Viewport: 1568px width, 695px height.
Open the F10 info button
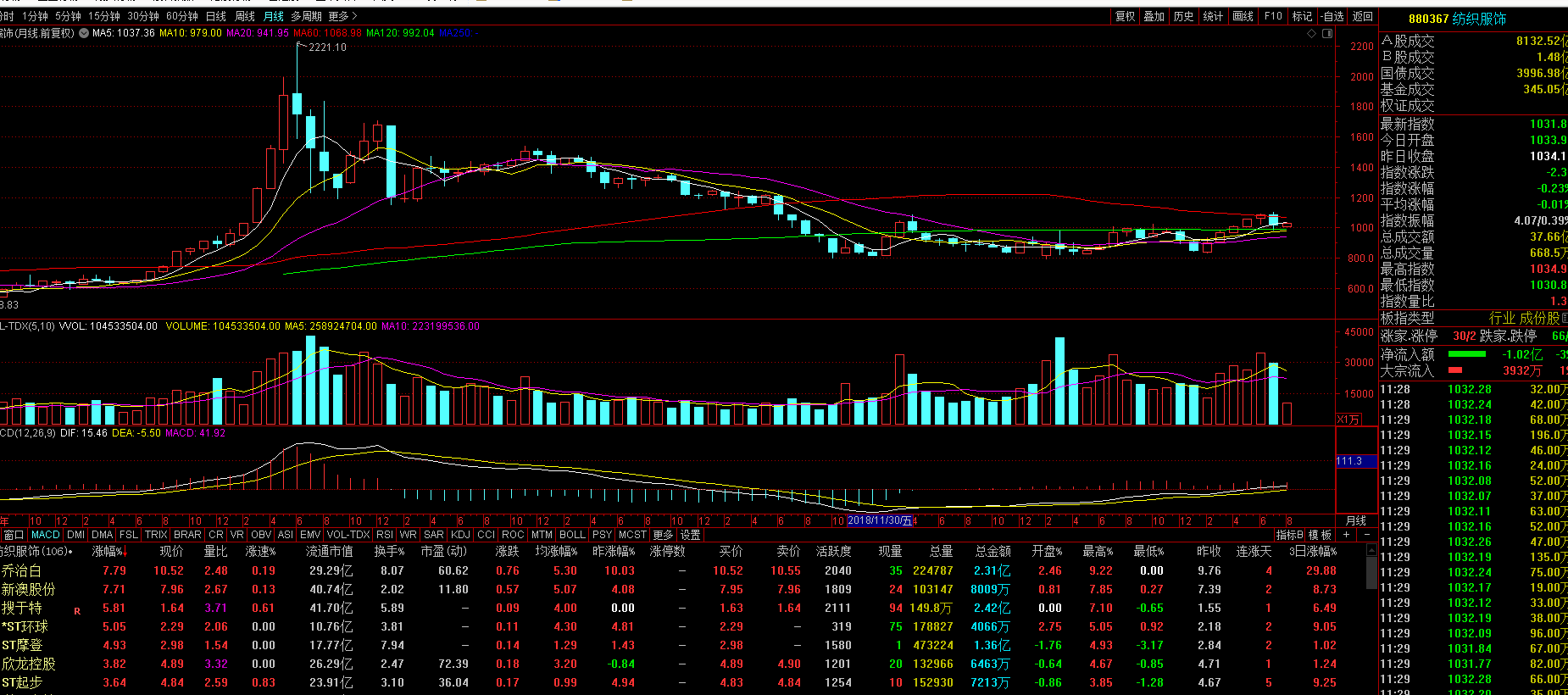1273,16
